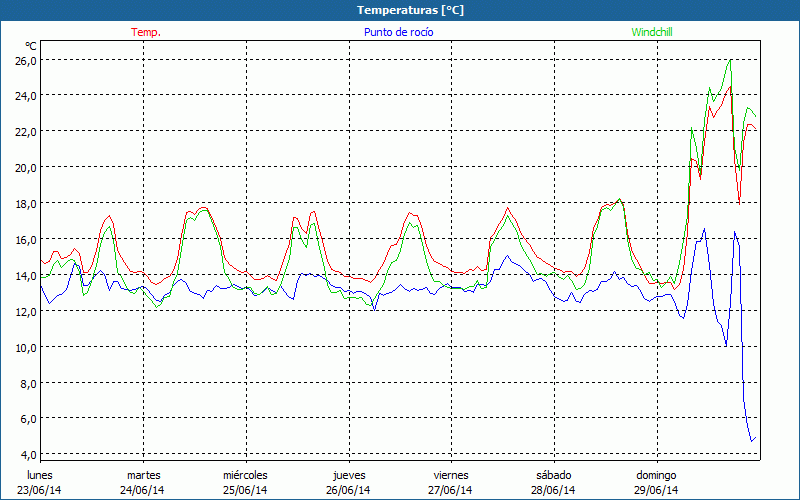Select the green Windchill legend label
Viewport: 800px width, 500px height.
click(x=652, y=32)
